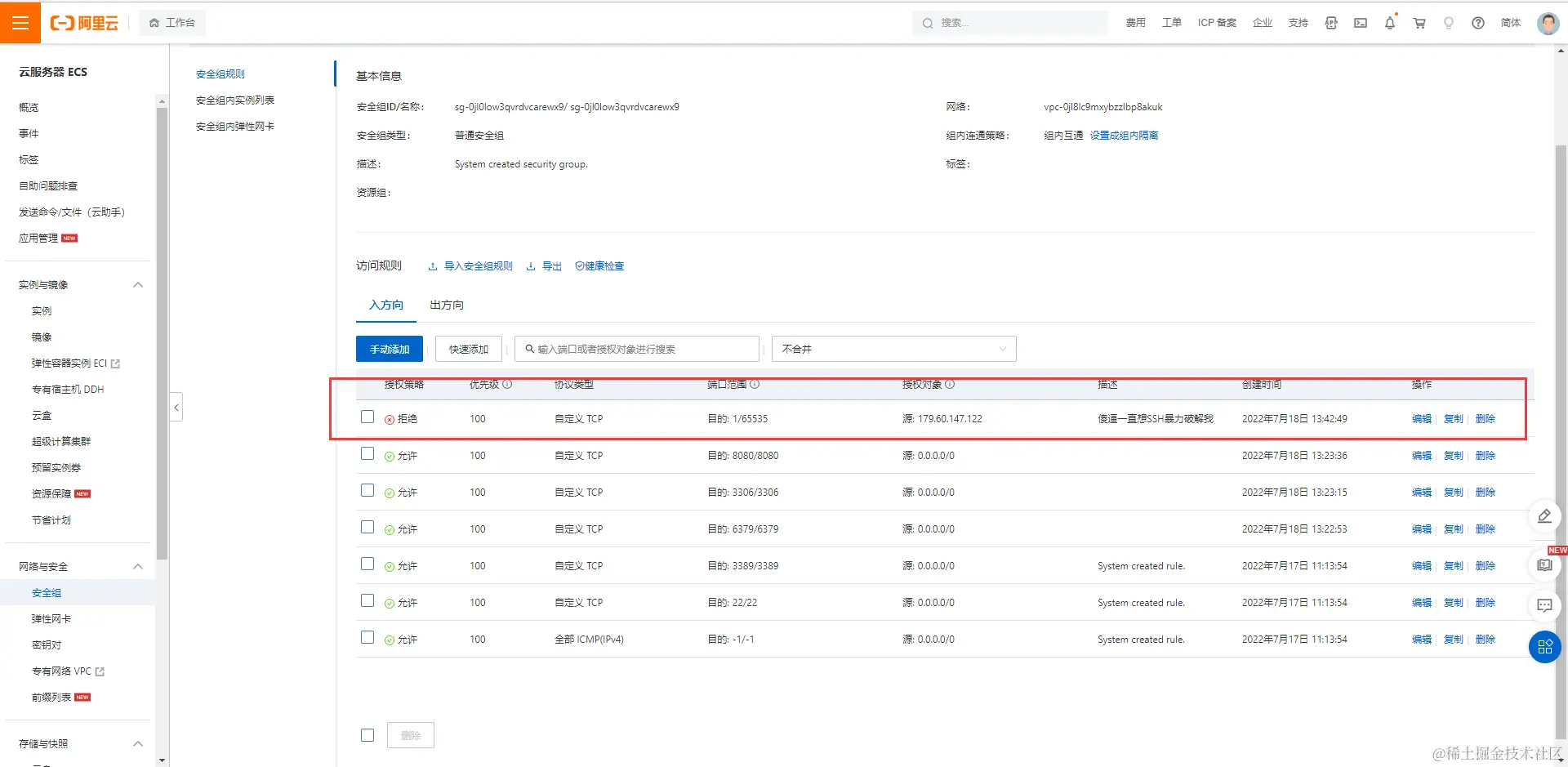Select the checkbox for the 3389/3389 rule

367,564
